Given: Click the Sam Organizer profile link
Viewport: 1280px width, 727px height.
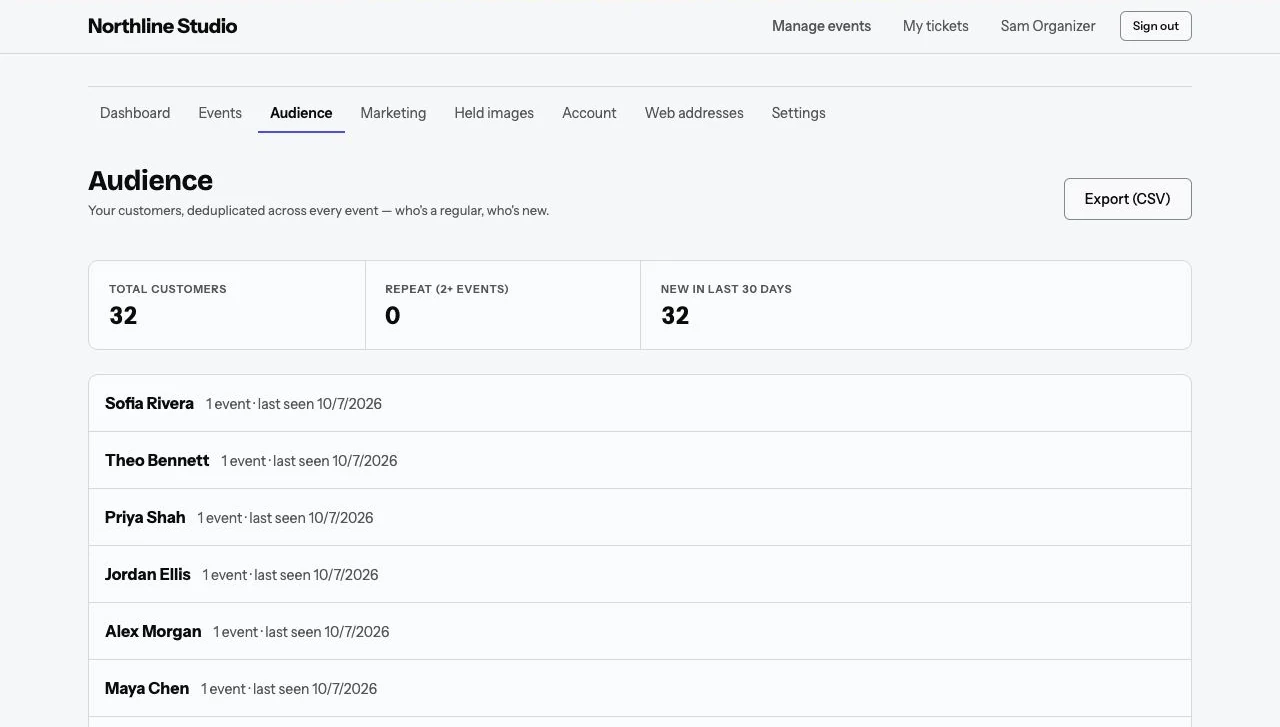Looking at the screenshot, I should tap(1048, 26).
